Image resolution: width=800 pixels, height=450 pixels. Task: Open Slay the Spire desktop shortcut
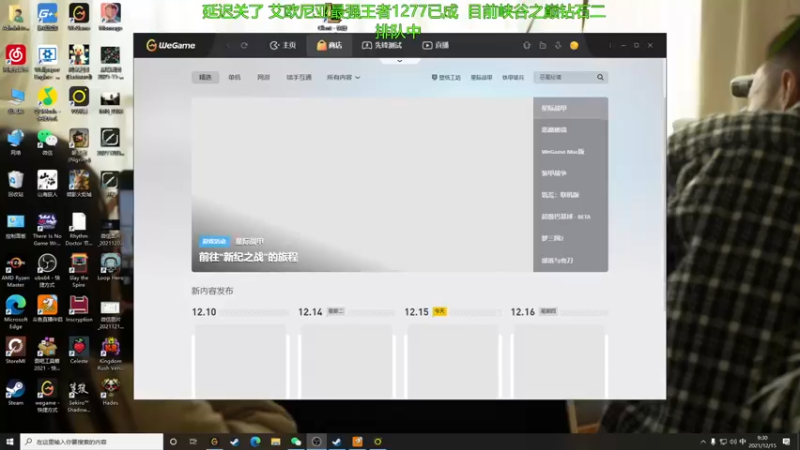click(79, 271)
